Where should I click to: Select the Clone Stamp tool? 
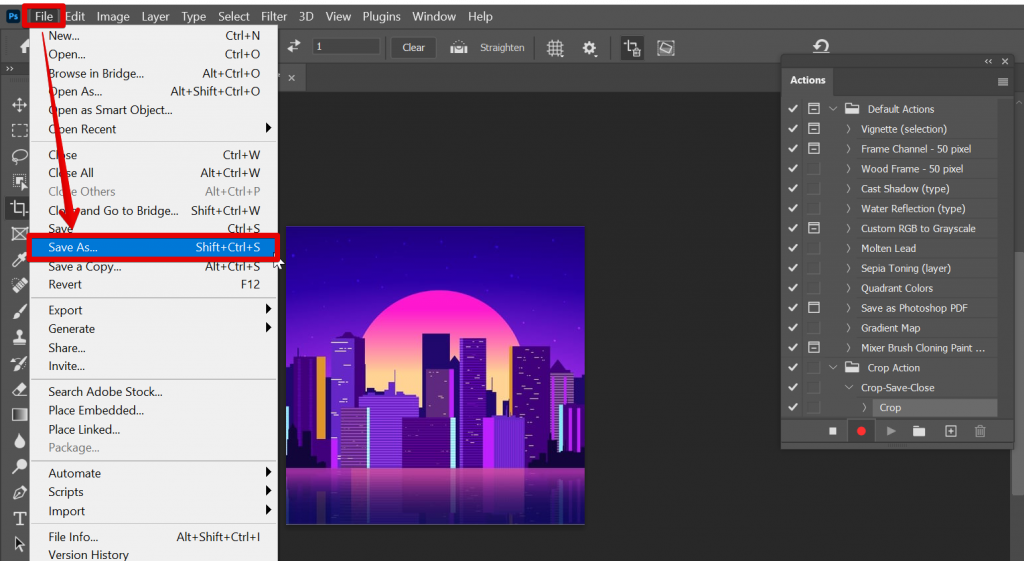coord(19,337)
